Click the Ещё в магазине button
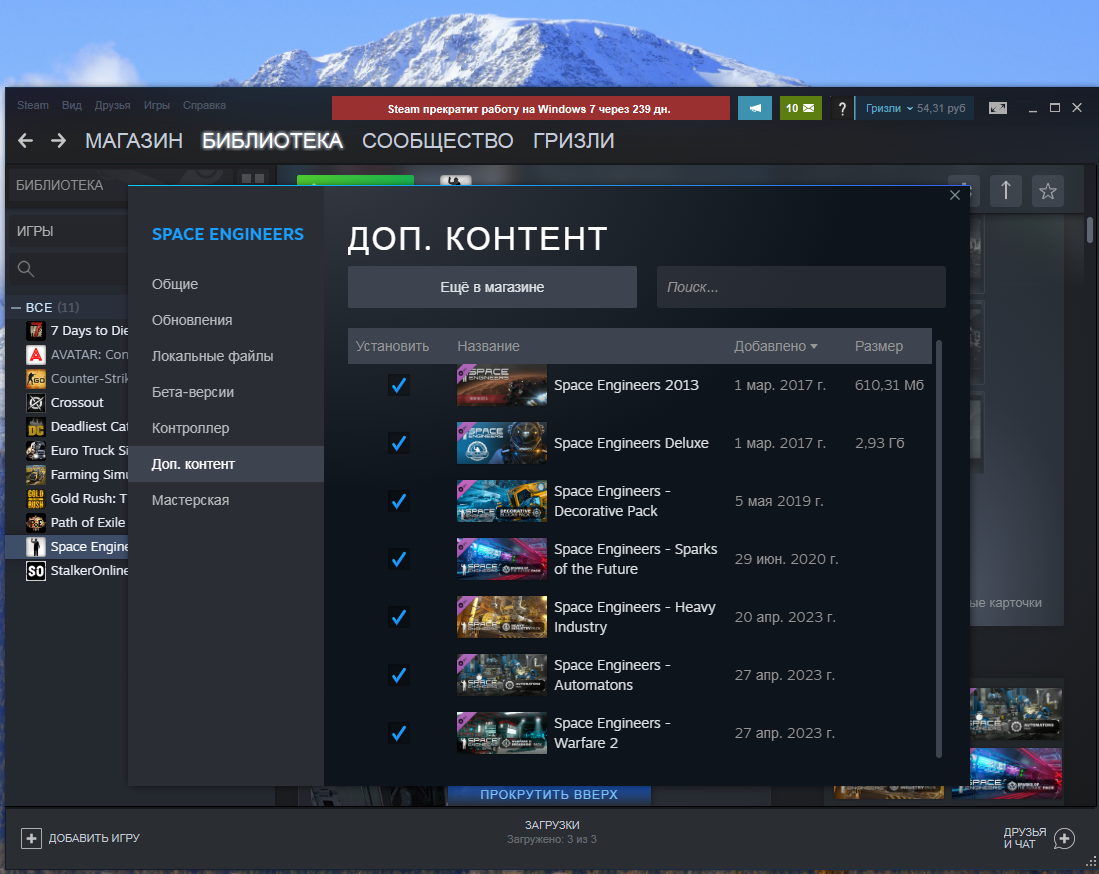Screen dimensions: 1099x874 point(492,287)
